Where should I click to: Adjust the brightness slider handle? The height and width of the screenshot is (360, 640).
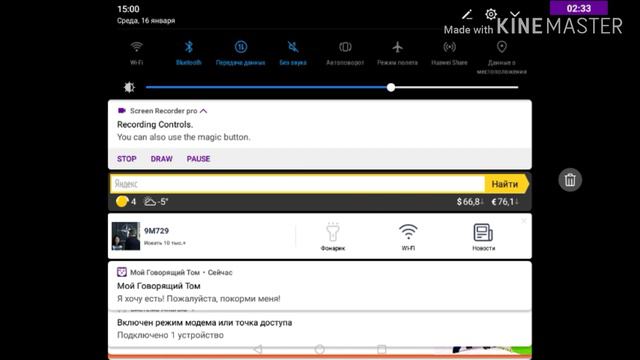click(x=391, y=87)
